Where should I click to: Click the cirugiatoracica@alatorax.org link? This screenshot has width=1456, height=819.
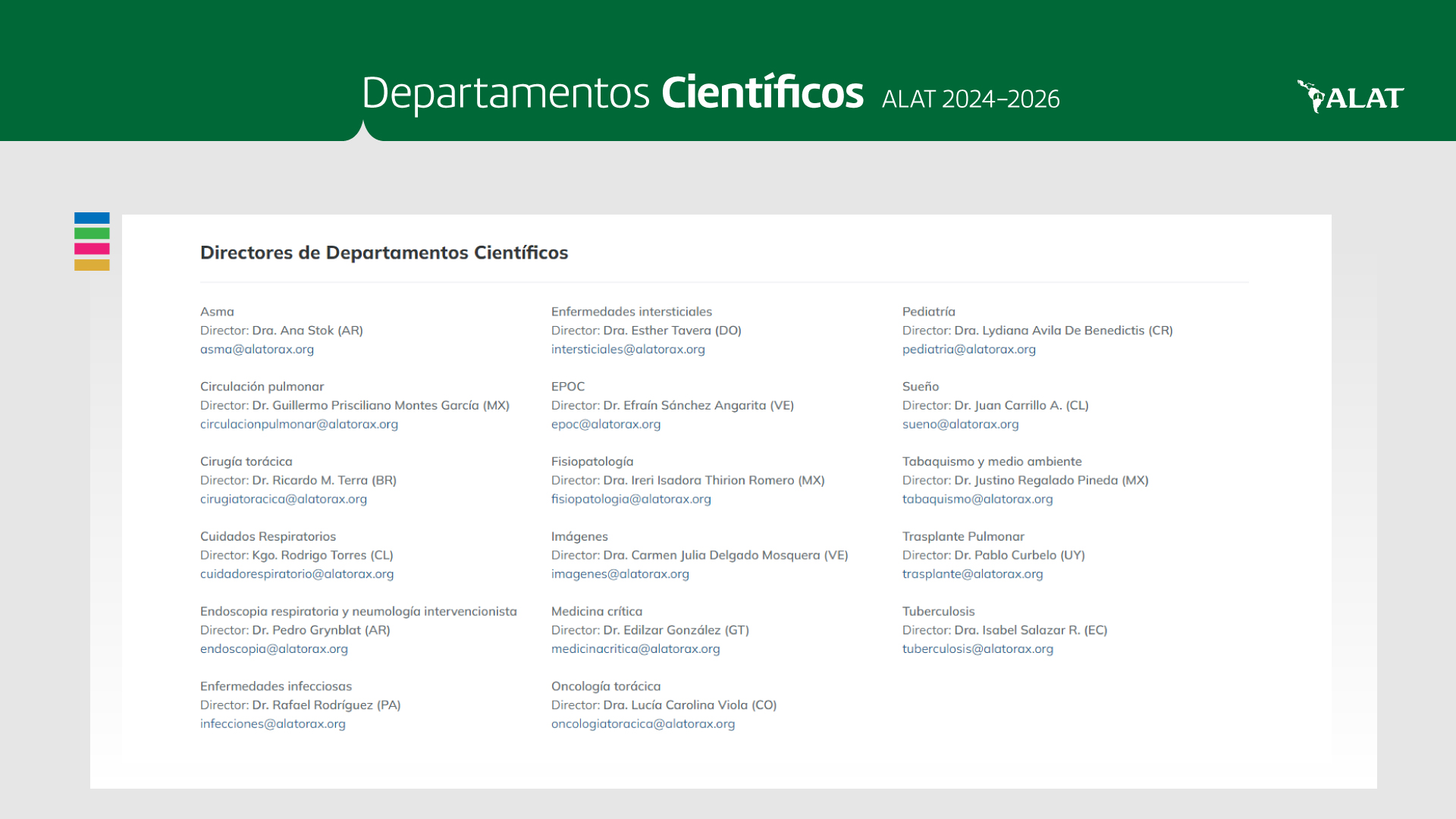[283, 500]
